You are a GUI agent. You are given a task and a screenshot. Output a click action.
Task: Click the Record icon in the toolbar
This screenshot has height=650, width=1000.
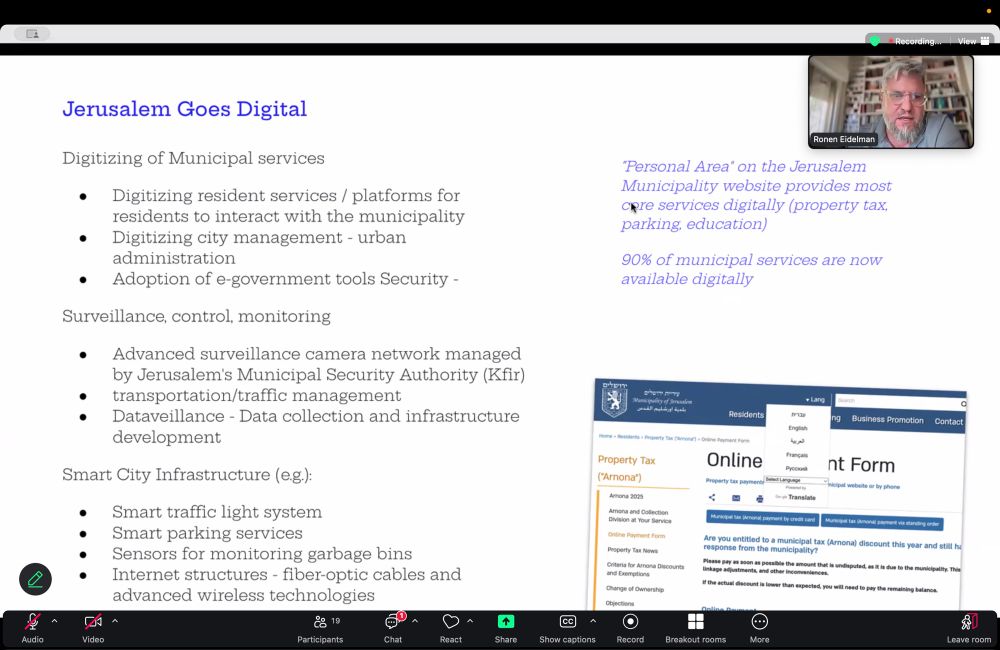coord(630,621)
